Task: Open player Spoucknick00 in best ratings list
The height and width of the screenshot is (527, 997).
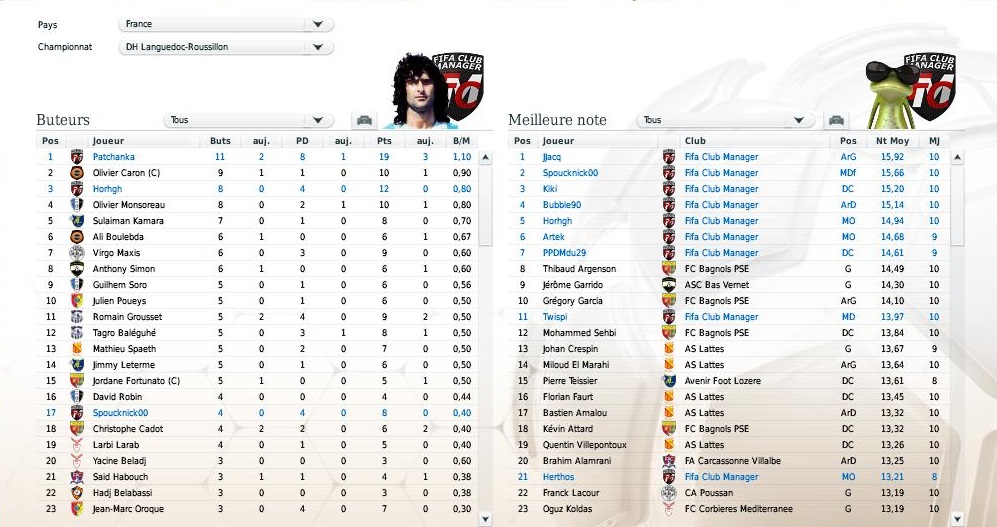Action: point(570,173)
